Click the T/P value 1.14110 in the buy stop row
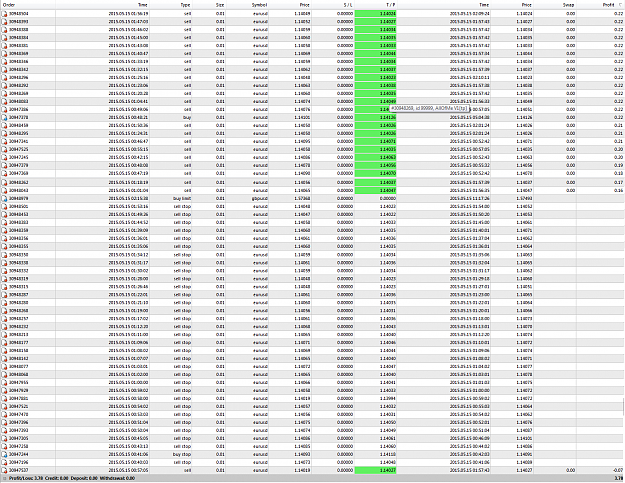 [388, 454]
